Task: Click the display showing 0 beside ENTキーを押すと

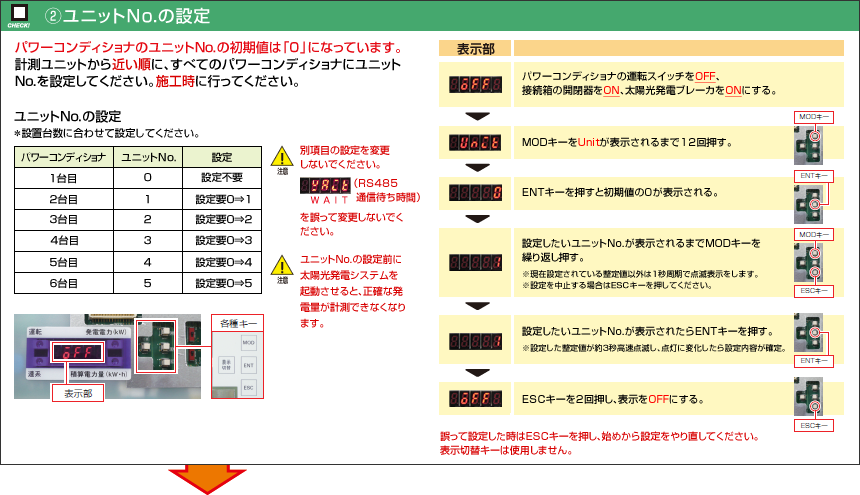Action: [476, 192]
